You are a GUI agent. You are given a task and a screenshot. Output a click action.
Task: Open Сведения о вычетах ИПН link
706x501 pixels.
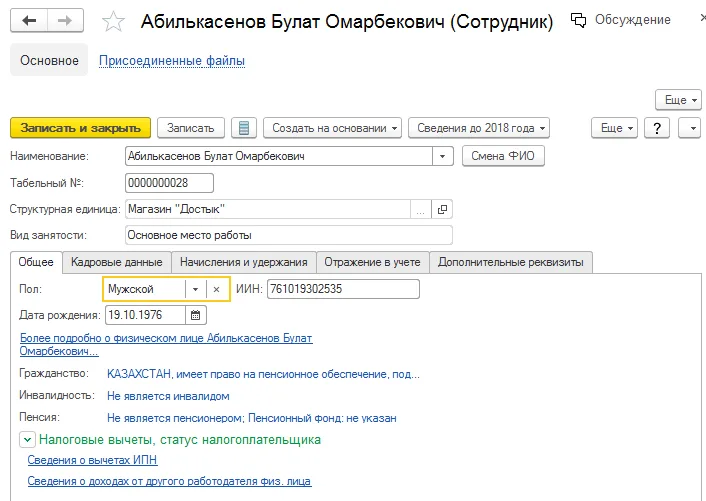pos(92,460)
